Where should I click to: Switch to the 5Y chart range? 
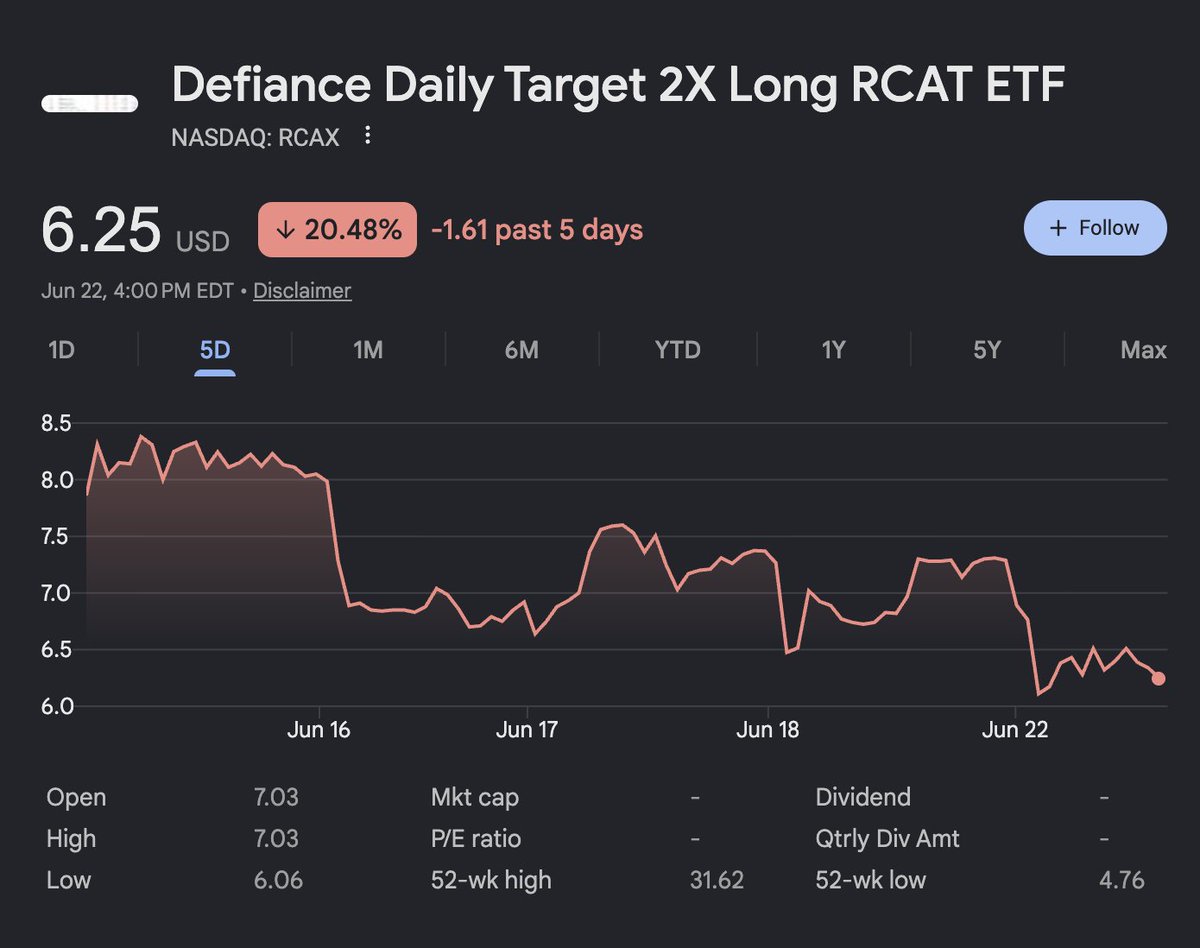986,350
